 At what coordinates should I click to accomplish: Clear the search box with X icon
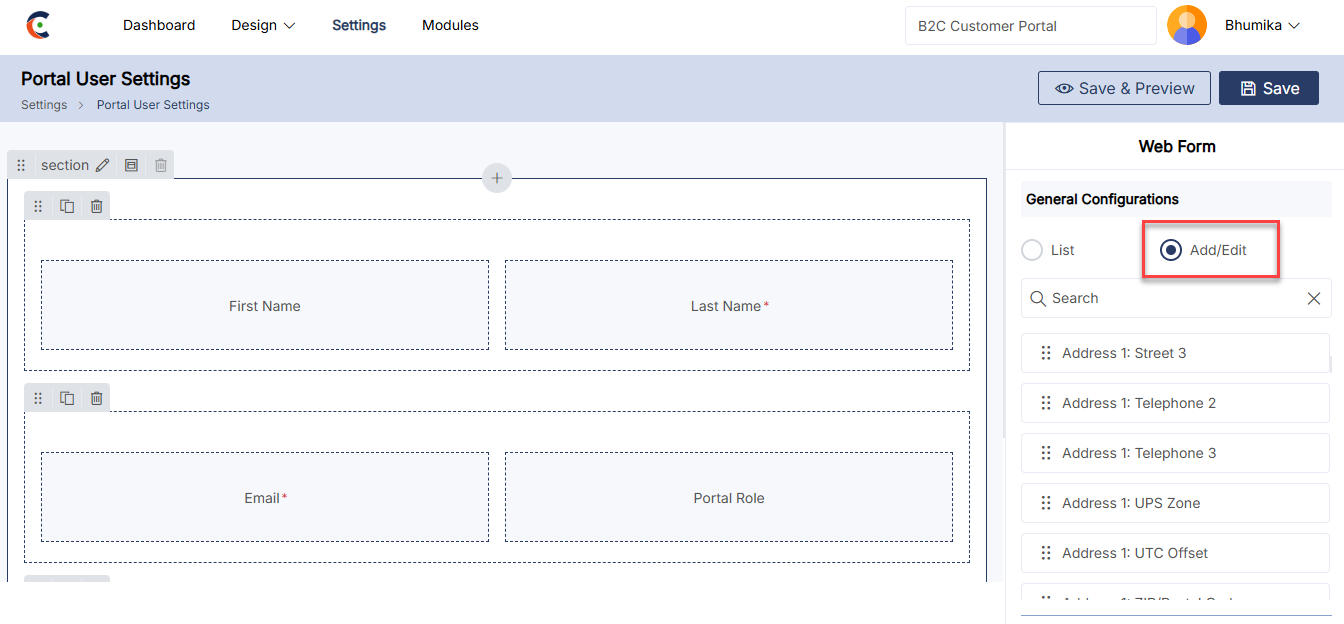click(x=1314, y=298)
